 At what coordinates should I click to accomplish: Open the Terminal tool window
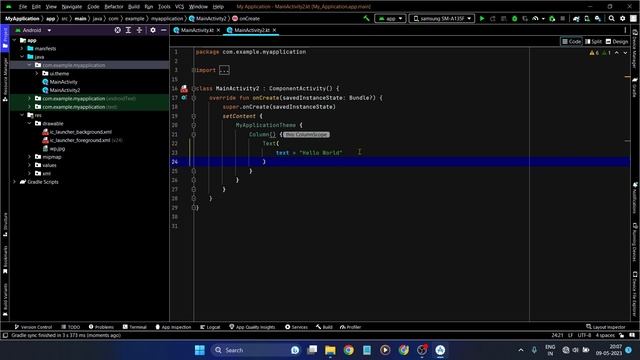click(x=135, y=327)
